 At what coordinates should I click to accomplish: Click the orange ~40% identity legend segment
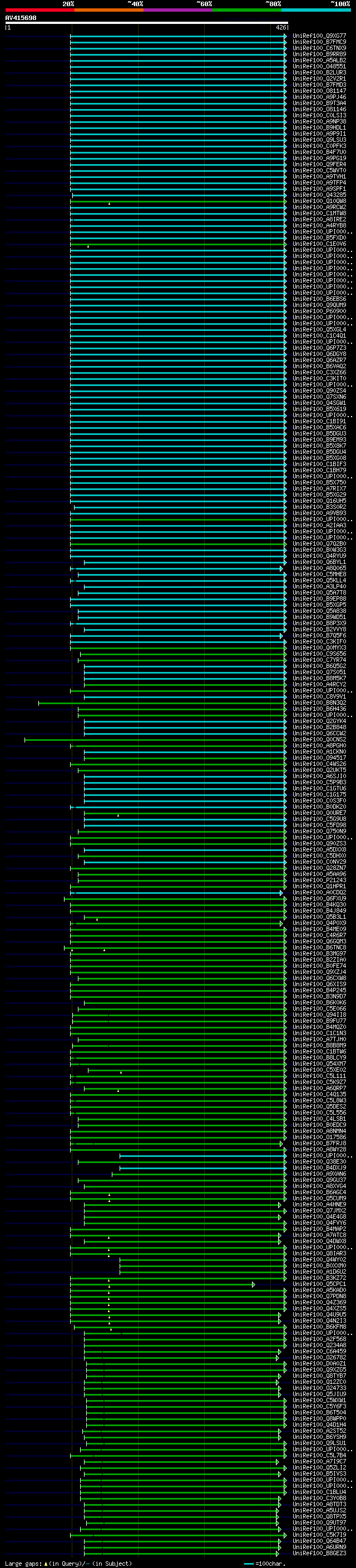point(109,10)
